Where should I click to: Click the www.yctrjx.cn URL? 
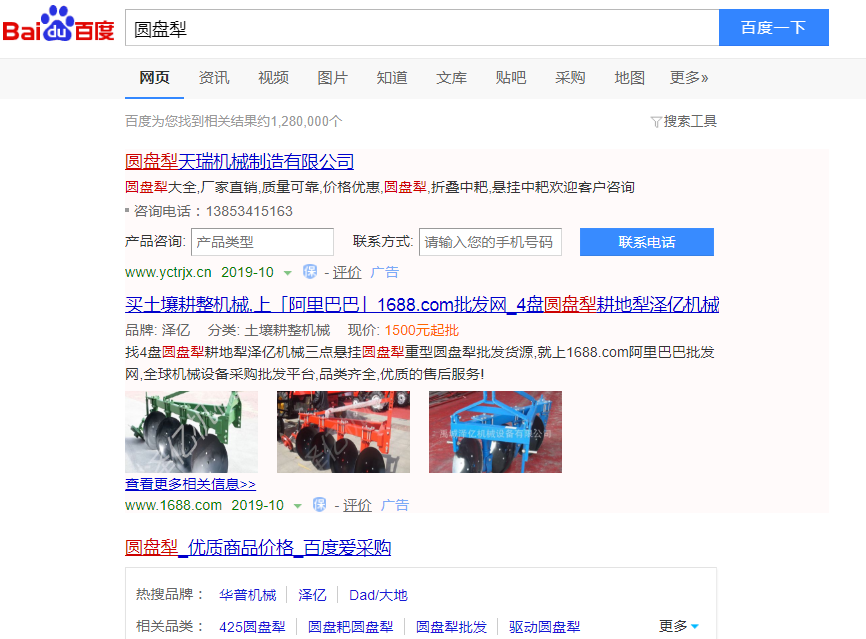[168, 272]
